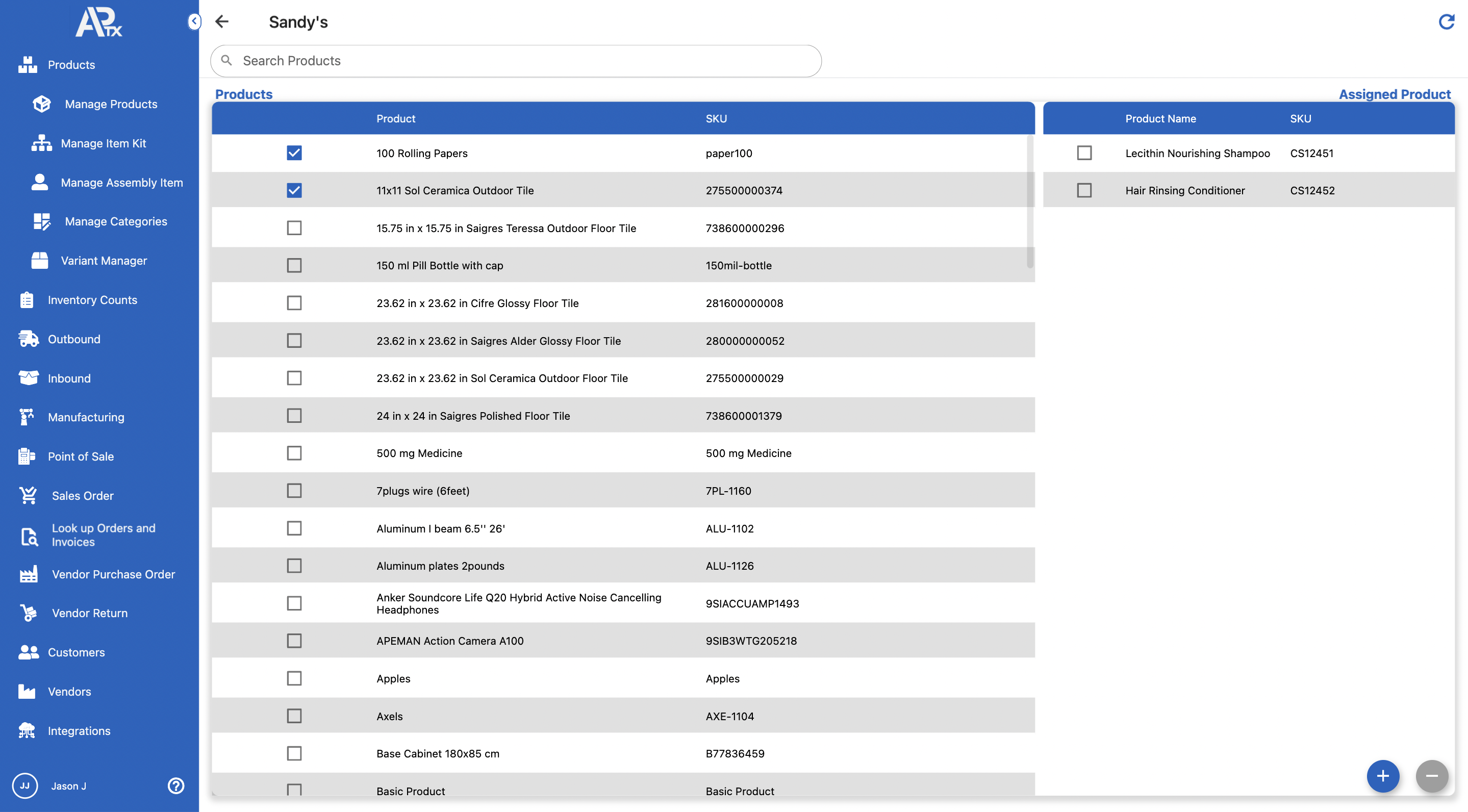The width and height of the screenshot is (1468, 812).
Task: Select the Hair Rinsing Conditioner checkbox
Action: click(x=1084, y=190)
